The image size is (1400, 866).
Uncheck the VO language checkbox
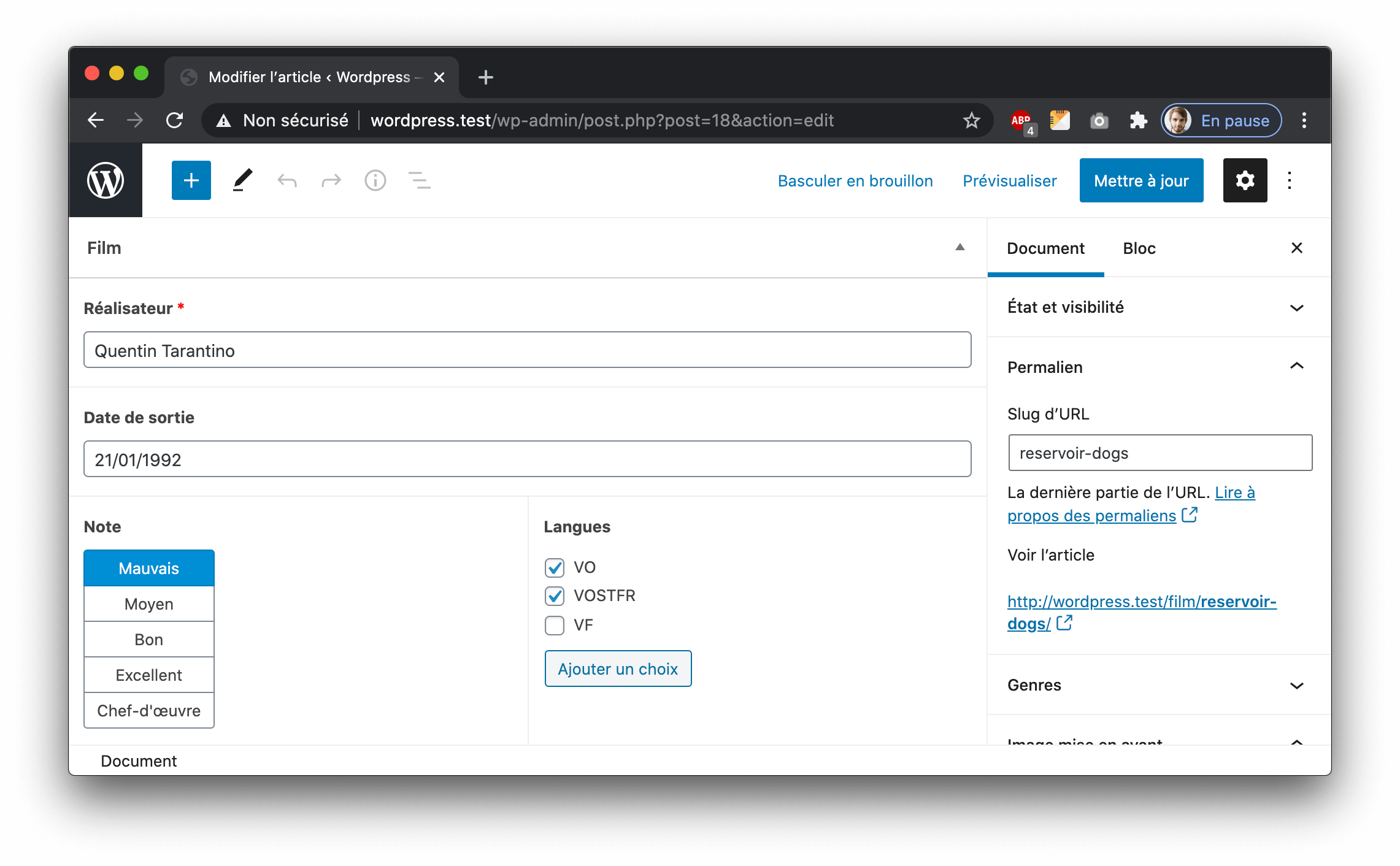pos(555,567)
